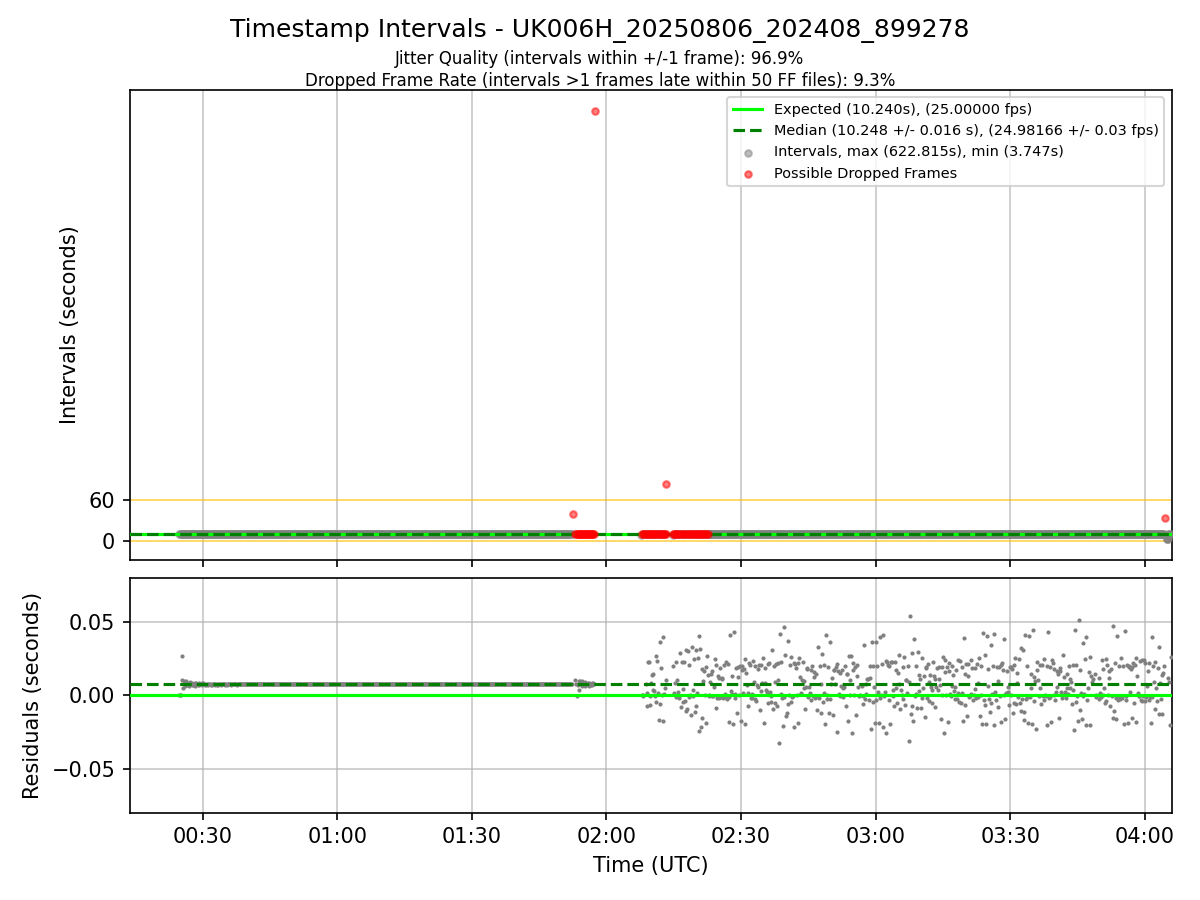Click the 'Intervals (seconds)' y-axis label
Image resolution: width=1200 pixels, height=900 pixels.
tap(68, 325)
